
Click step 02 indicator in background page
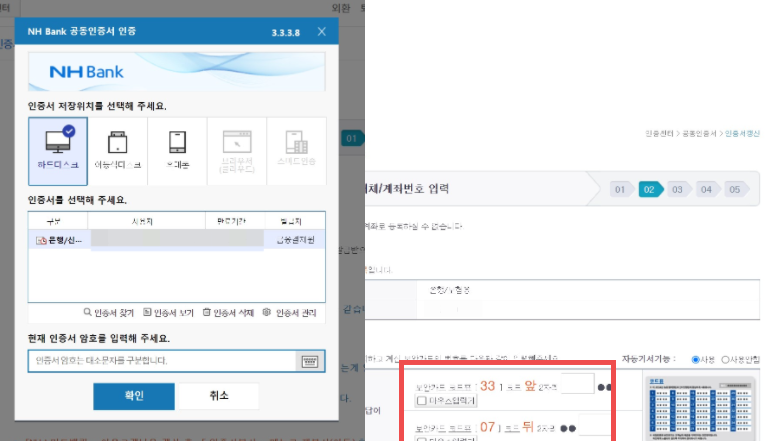[650, 189]
